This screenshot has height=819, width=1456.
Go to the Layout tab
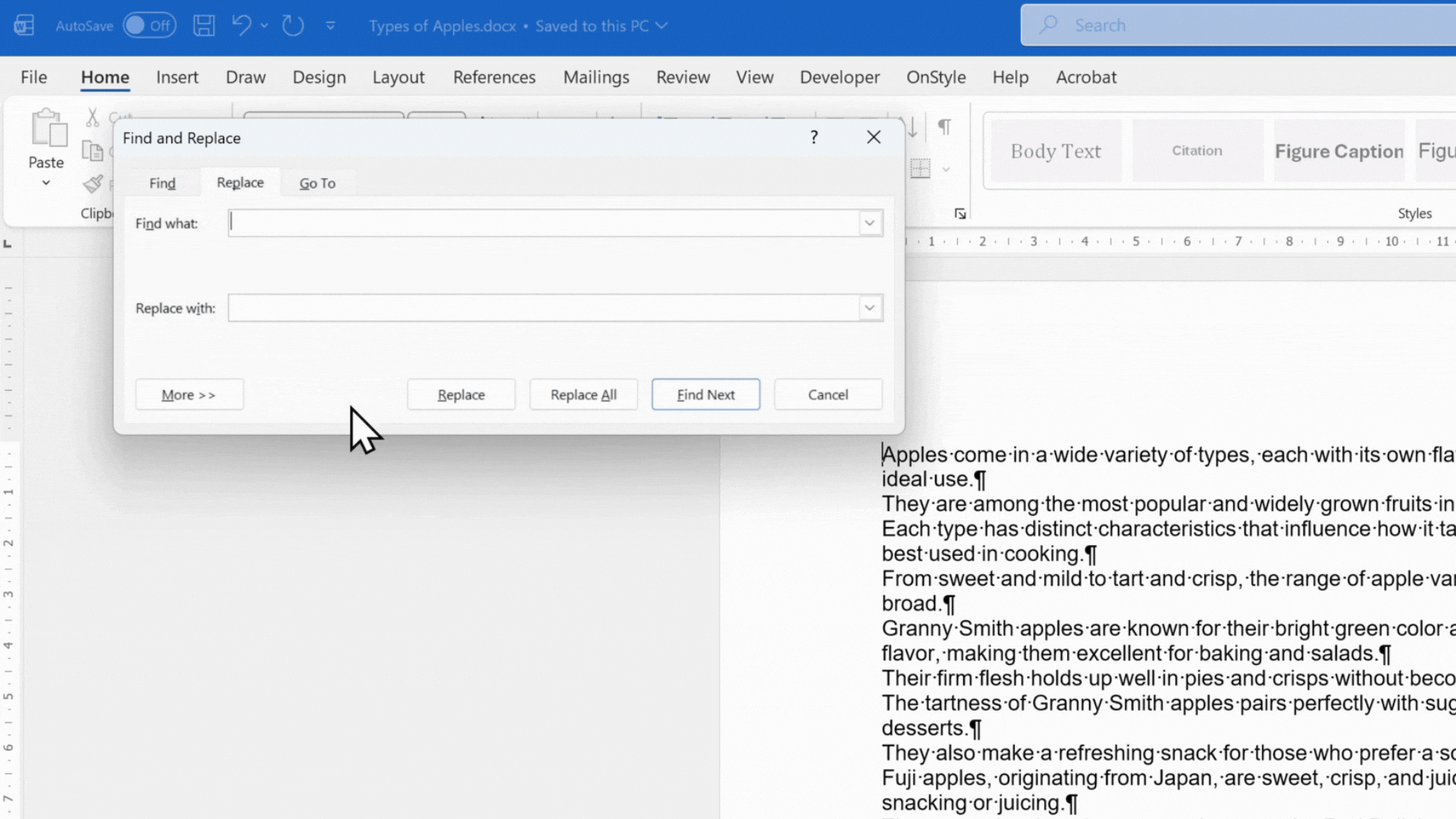pos(398,77)
